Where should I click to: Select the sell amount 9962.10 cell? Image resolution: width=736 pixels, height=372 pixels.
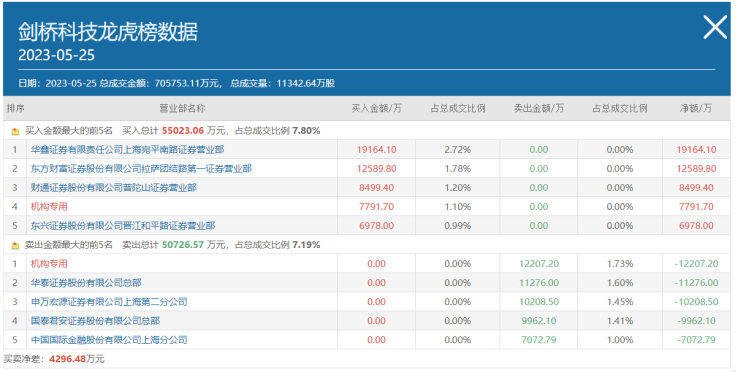click(539, 321)
